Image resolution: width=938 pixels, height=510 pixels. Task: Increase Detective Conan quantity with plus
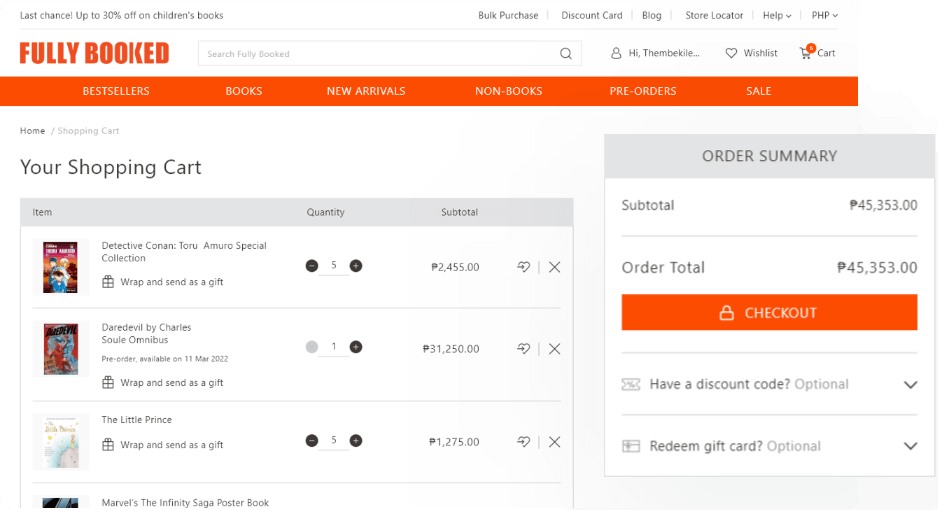pos(356,266)
